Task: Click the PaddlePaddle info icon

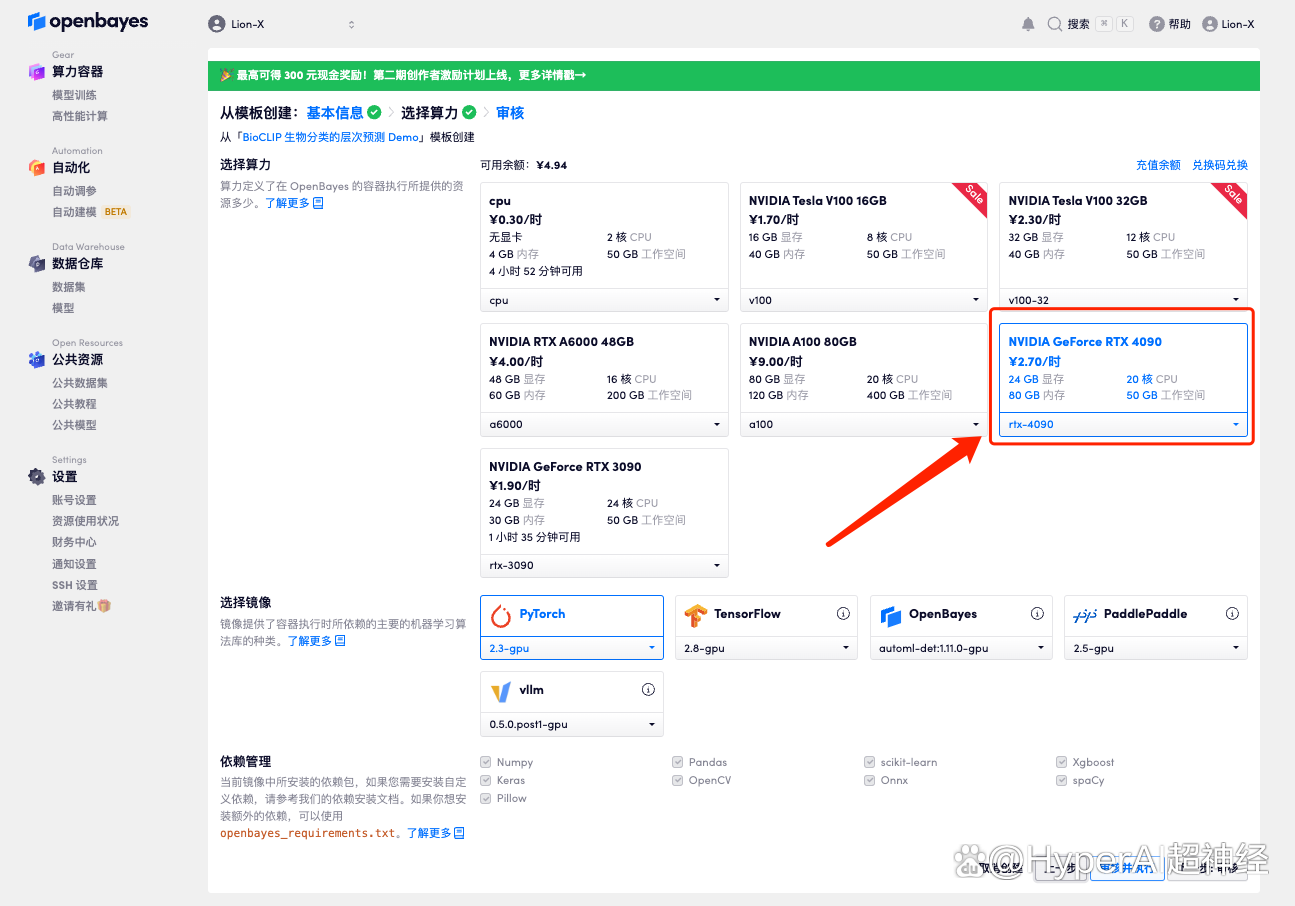Action: (x=1232, y=614)
